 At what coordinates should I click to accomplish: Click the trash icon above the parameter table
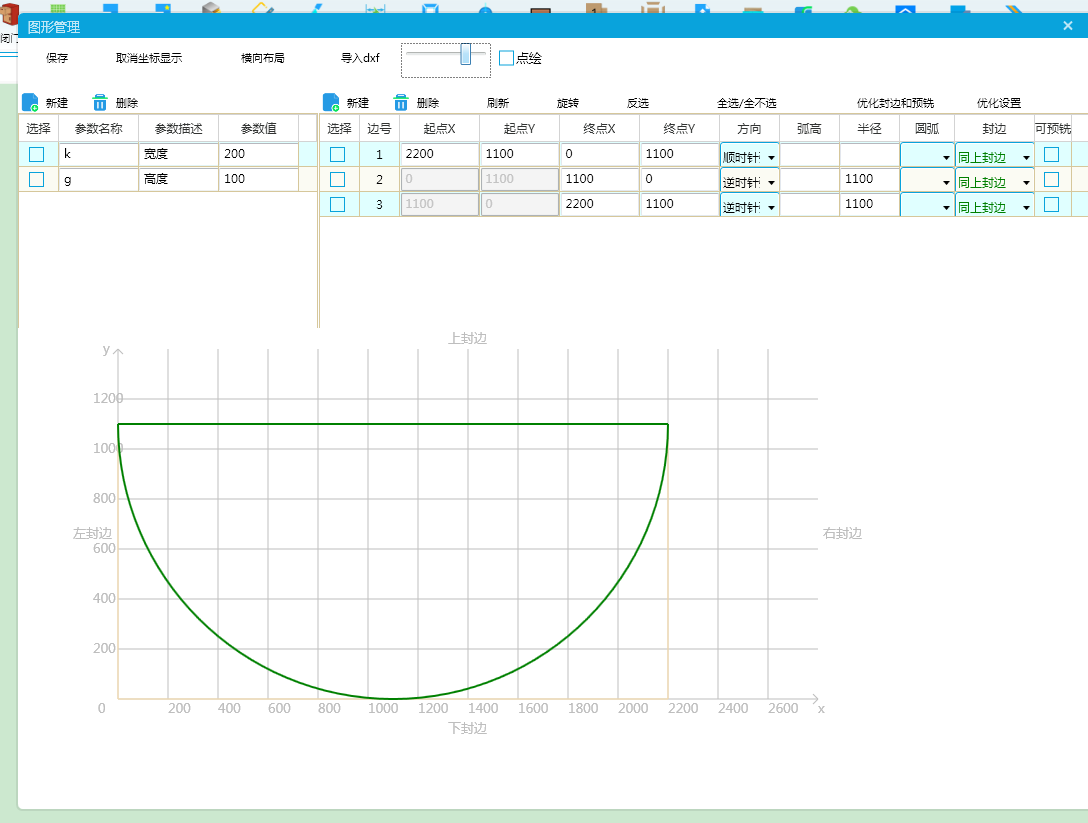point(100,103)
